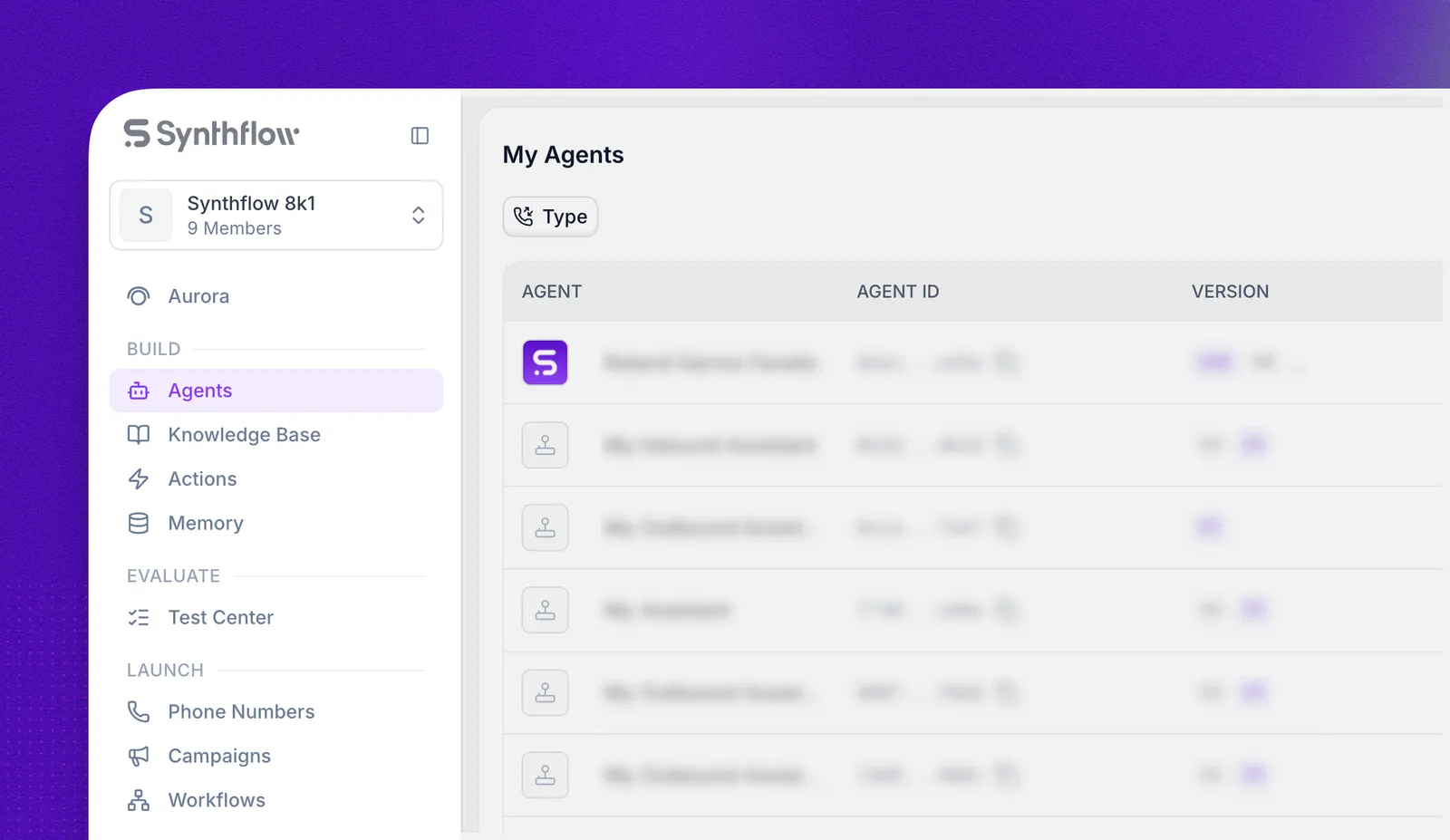Click the workspace S avatar
The height and width of the screenshot is (840, 1450).
click(x=146, y=216)
